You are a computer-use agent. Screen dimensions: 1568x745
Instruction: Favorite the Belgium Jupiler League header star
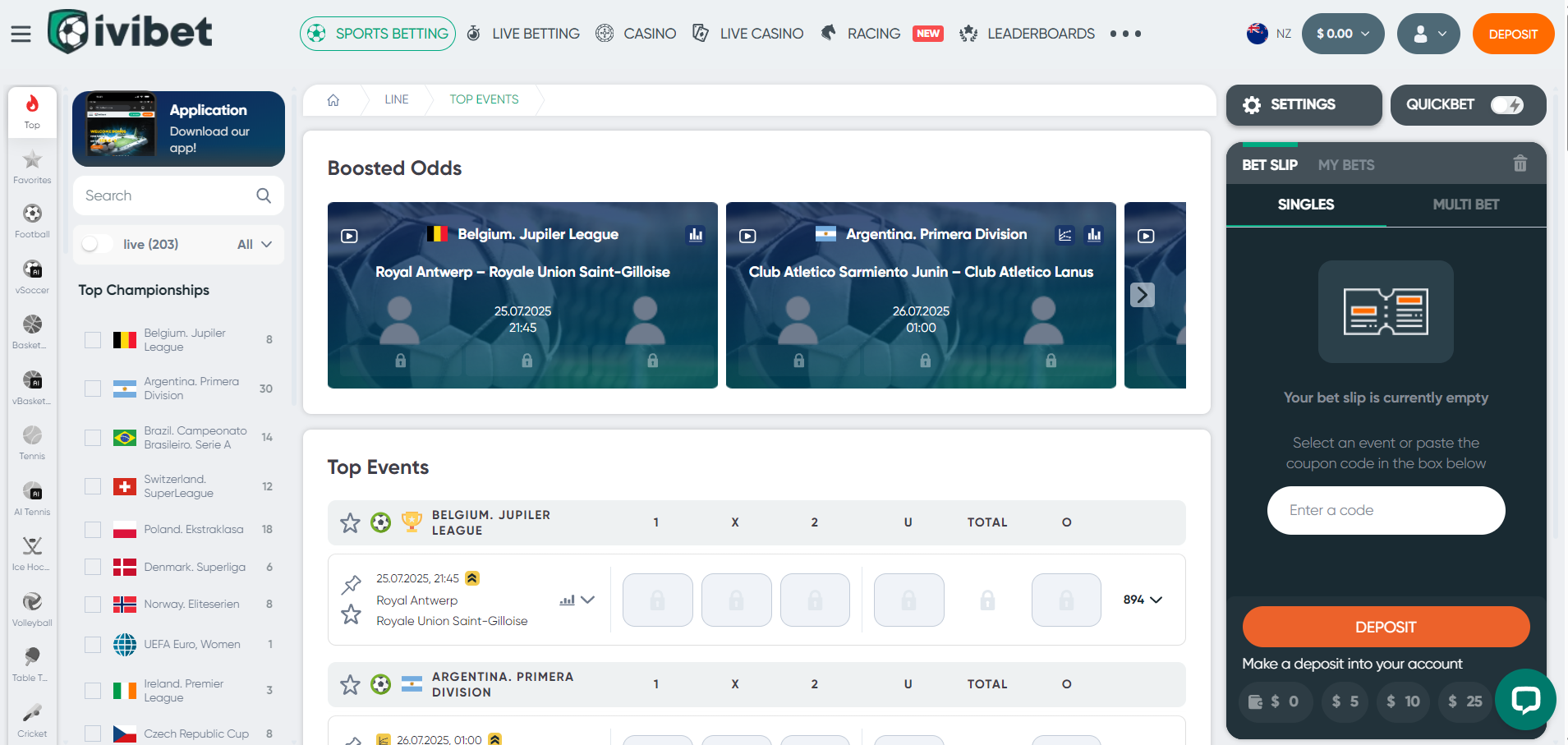(350, 522)
